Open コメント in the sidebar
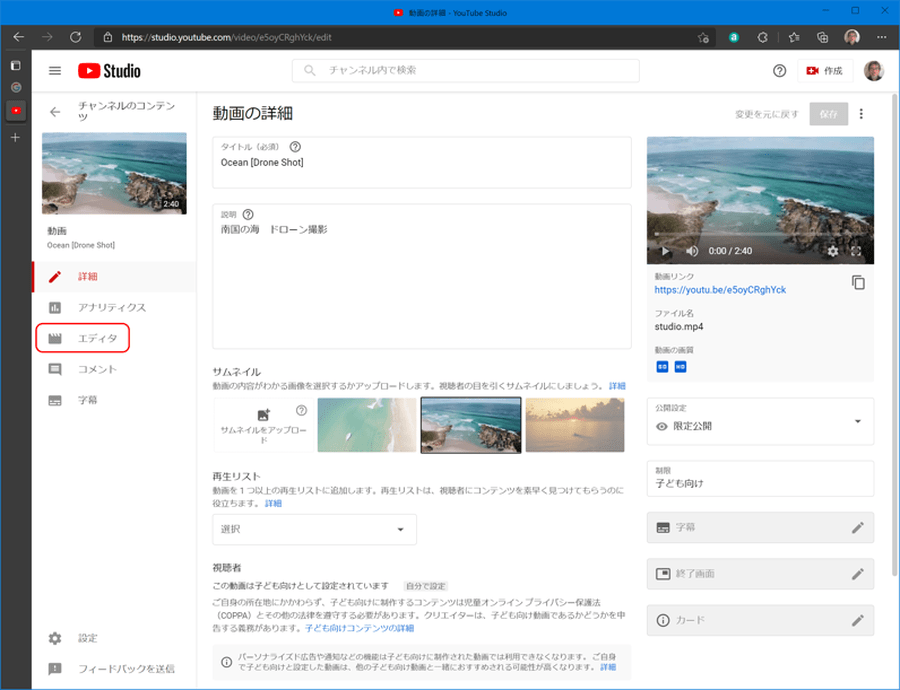Screen dimensions: 900x690 [x=97, y=370]
